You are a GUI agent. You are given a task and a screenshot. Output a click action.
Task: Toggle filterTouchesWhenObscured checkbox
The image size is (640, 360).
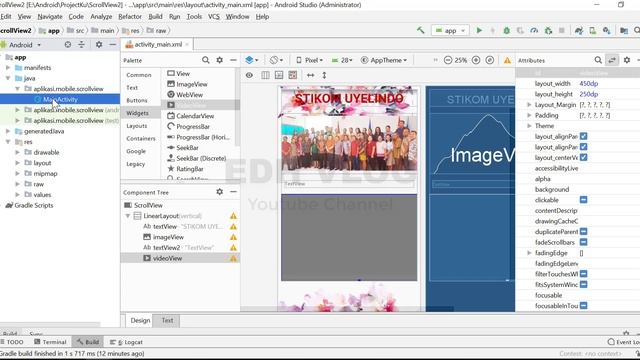[583, 274]
